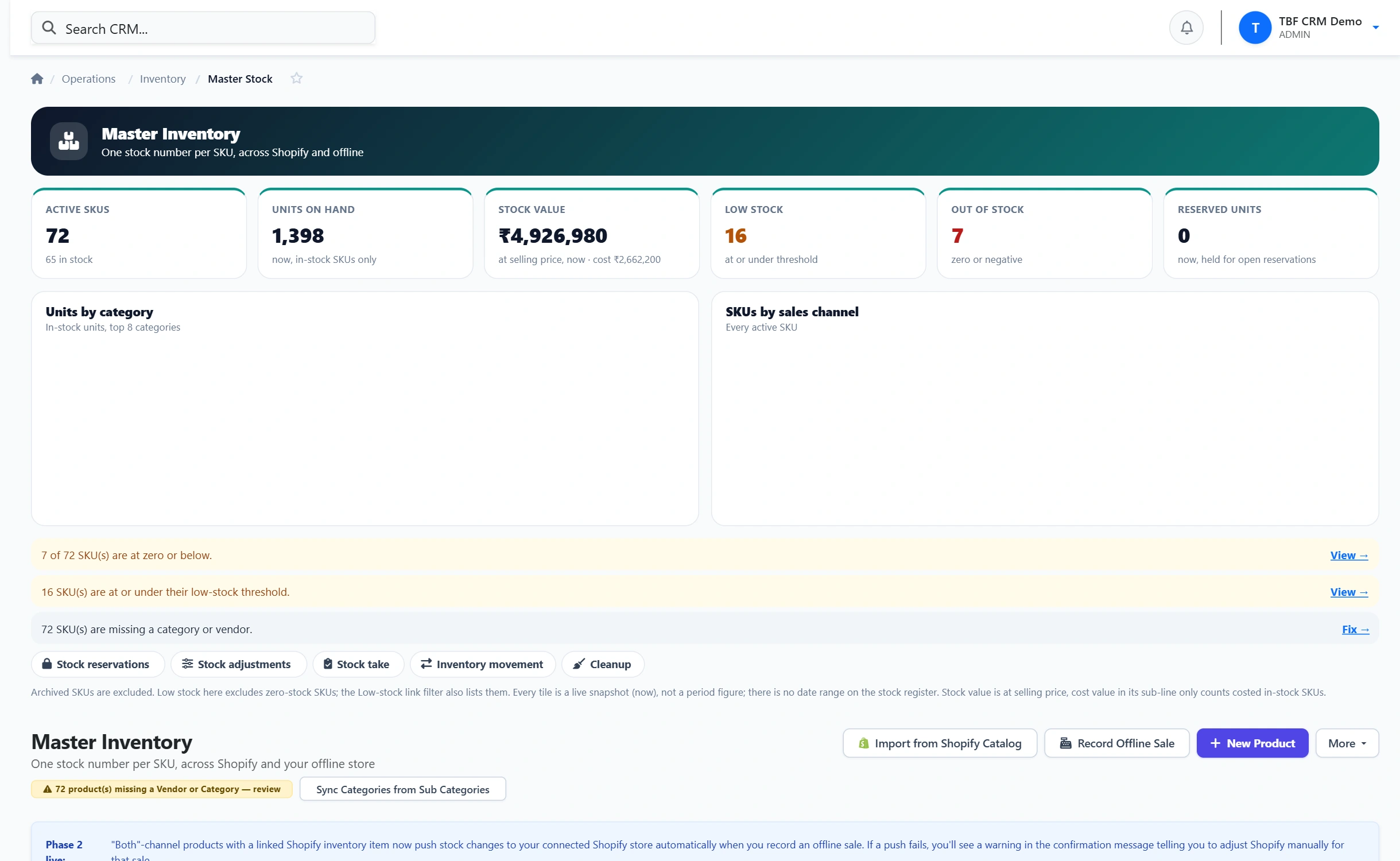Click the broom icon on Cleanup

click(x=579, y=664)
